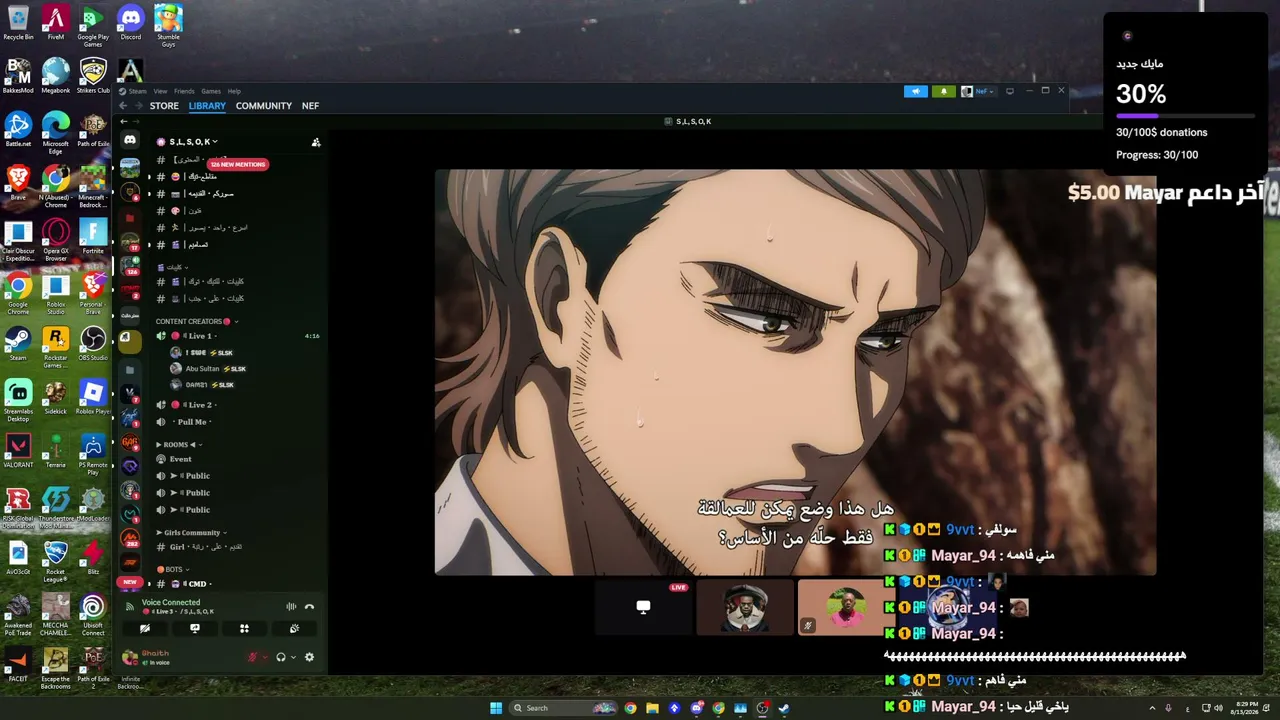Jump to 126 NEW MENTIONS
Viewport: 1280px width, 720px height.
click(x=238, y=164)
